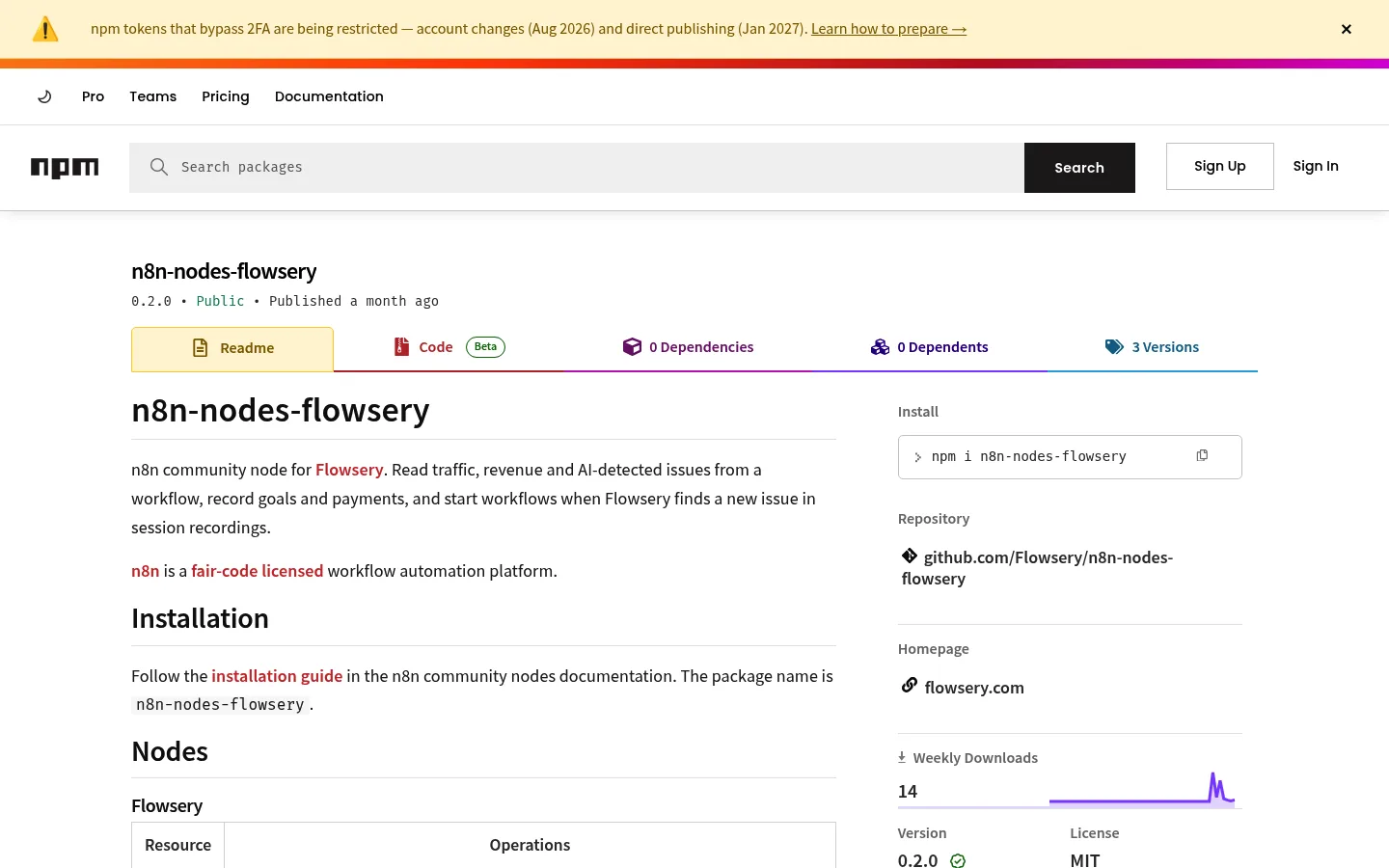
Task: Open the n8n link in the readme
Action: (146, 571)
